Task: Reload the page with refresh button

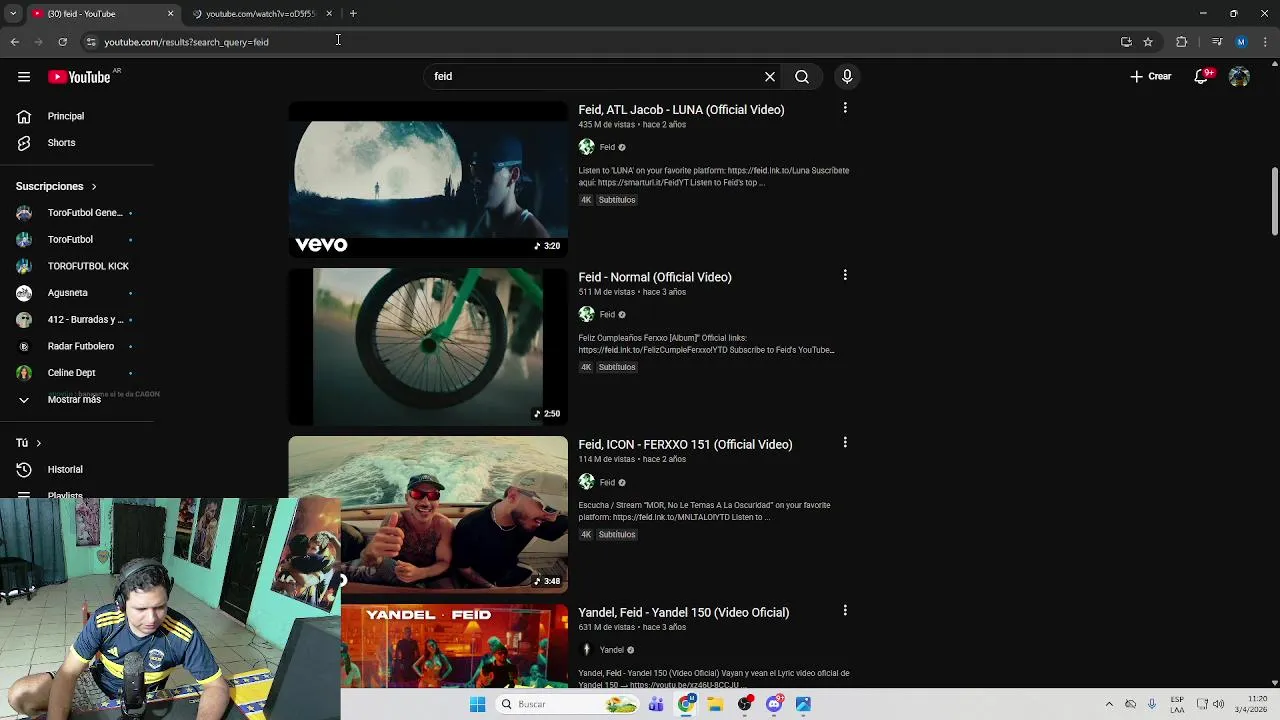Action: pos(62,42)
